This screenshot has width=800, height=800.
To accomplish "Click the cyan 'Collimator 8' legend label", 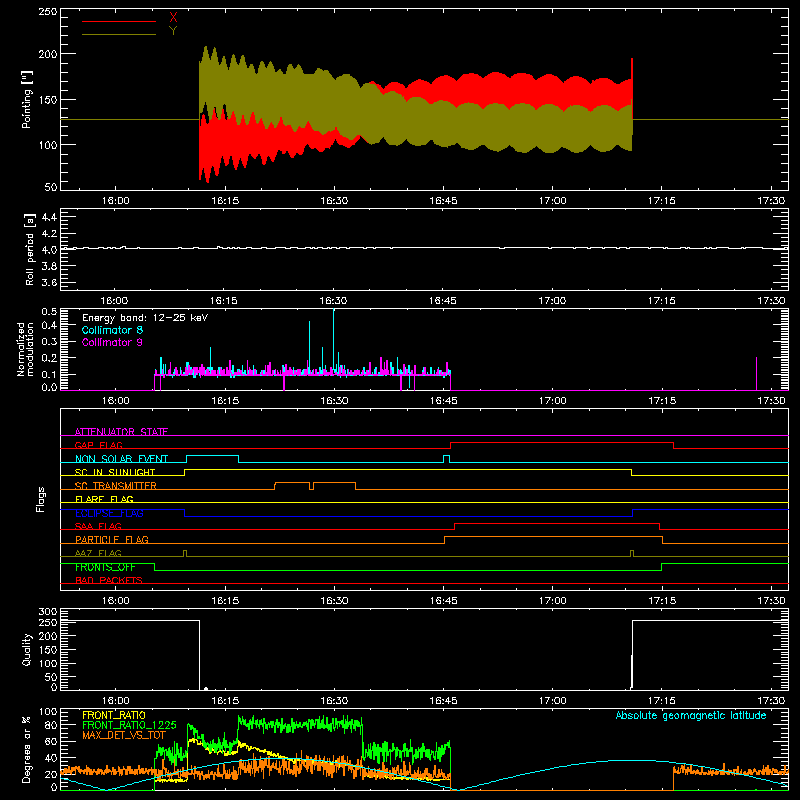I will coord(112,330).
